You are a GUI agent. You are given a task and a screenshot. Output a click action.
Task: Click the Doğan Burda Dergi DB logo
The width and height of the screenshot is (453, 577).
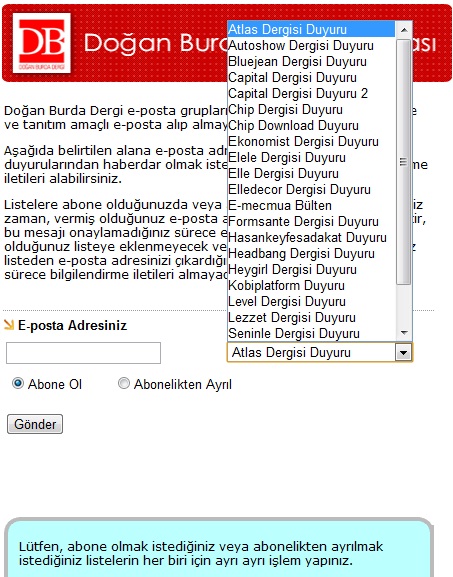coord(42,43)
